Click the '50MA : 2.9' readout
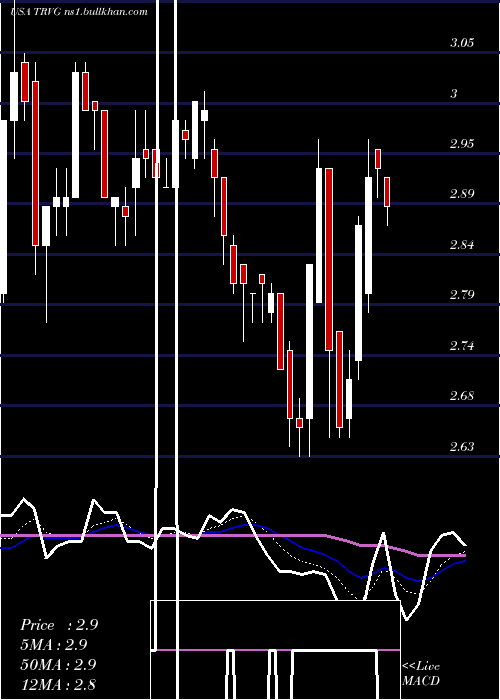500x700 pixels. [58, 664]
